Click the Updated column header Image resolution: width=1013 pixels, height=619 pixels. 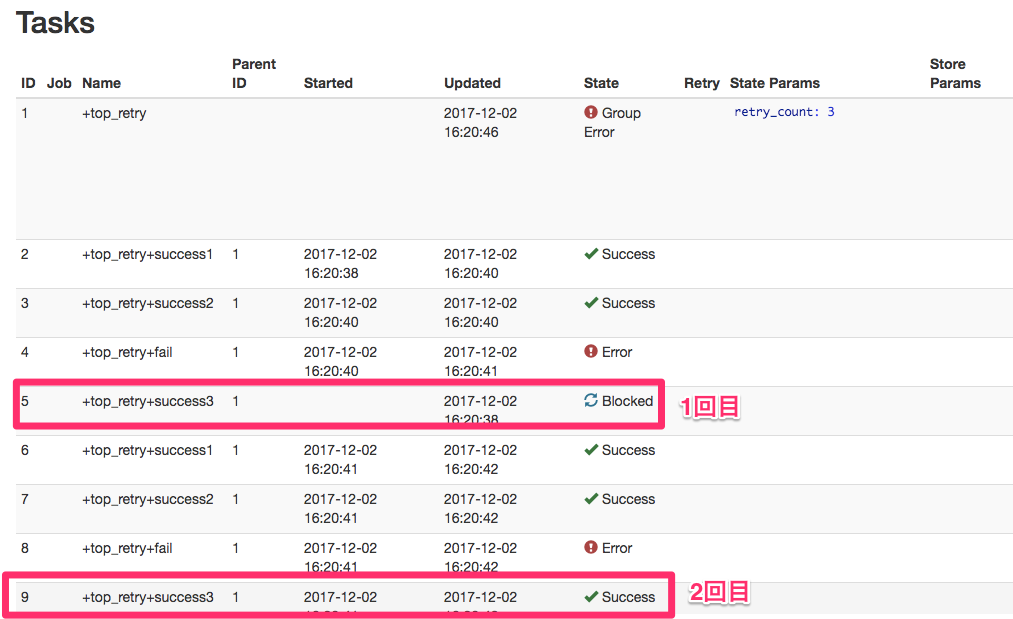pos(472,83)
